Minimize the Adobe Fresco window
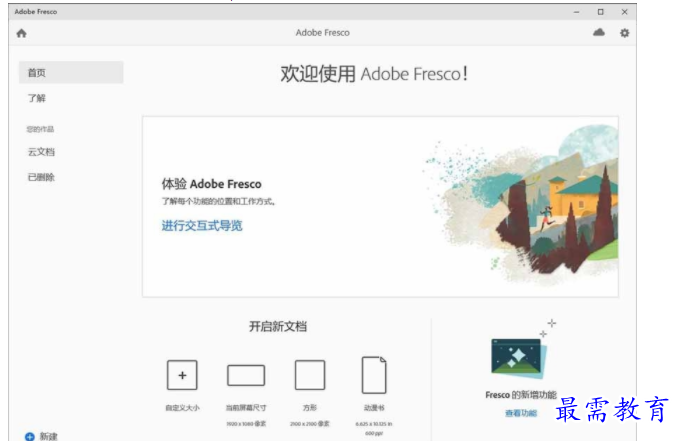The height and width of the screenshot is (441, 677). pyautogui.click(x=576, y=12)
